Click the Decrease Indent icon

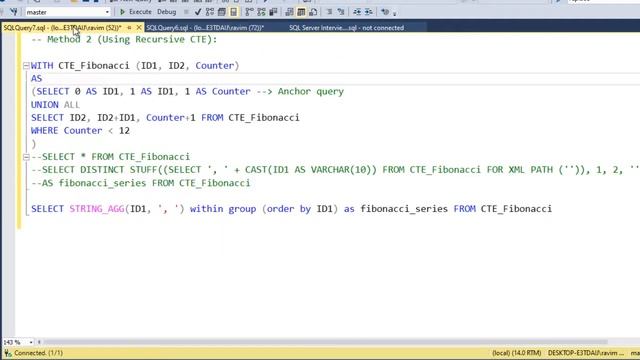(357, 12)
